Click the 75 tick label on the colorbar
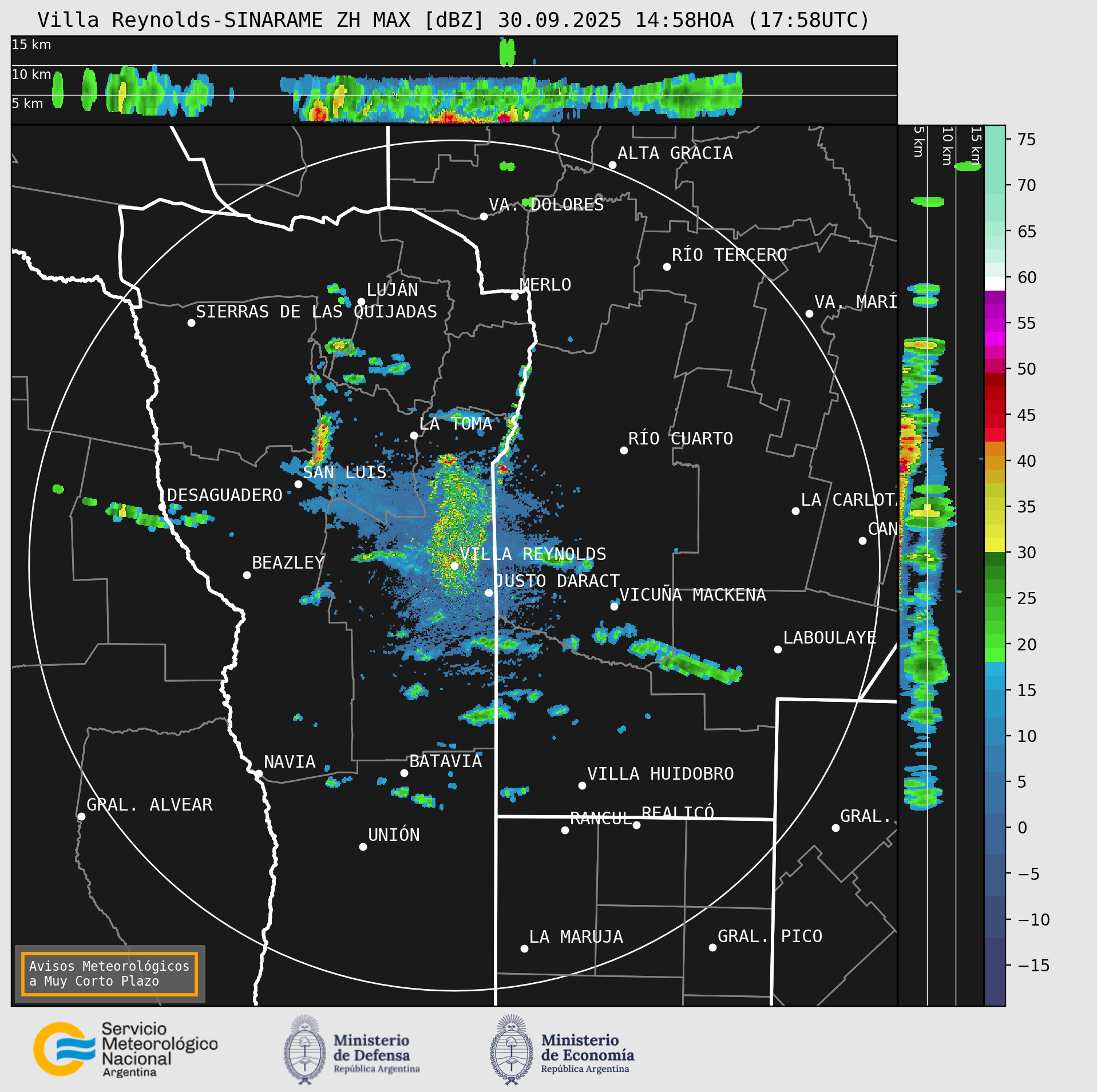The width and height of the screenshot is (1097, 1092). [1027, 140]
